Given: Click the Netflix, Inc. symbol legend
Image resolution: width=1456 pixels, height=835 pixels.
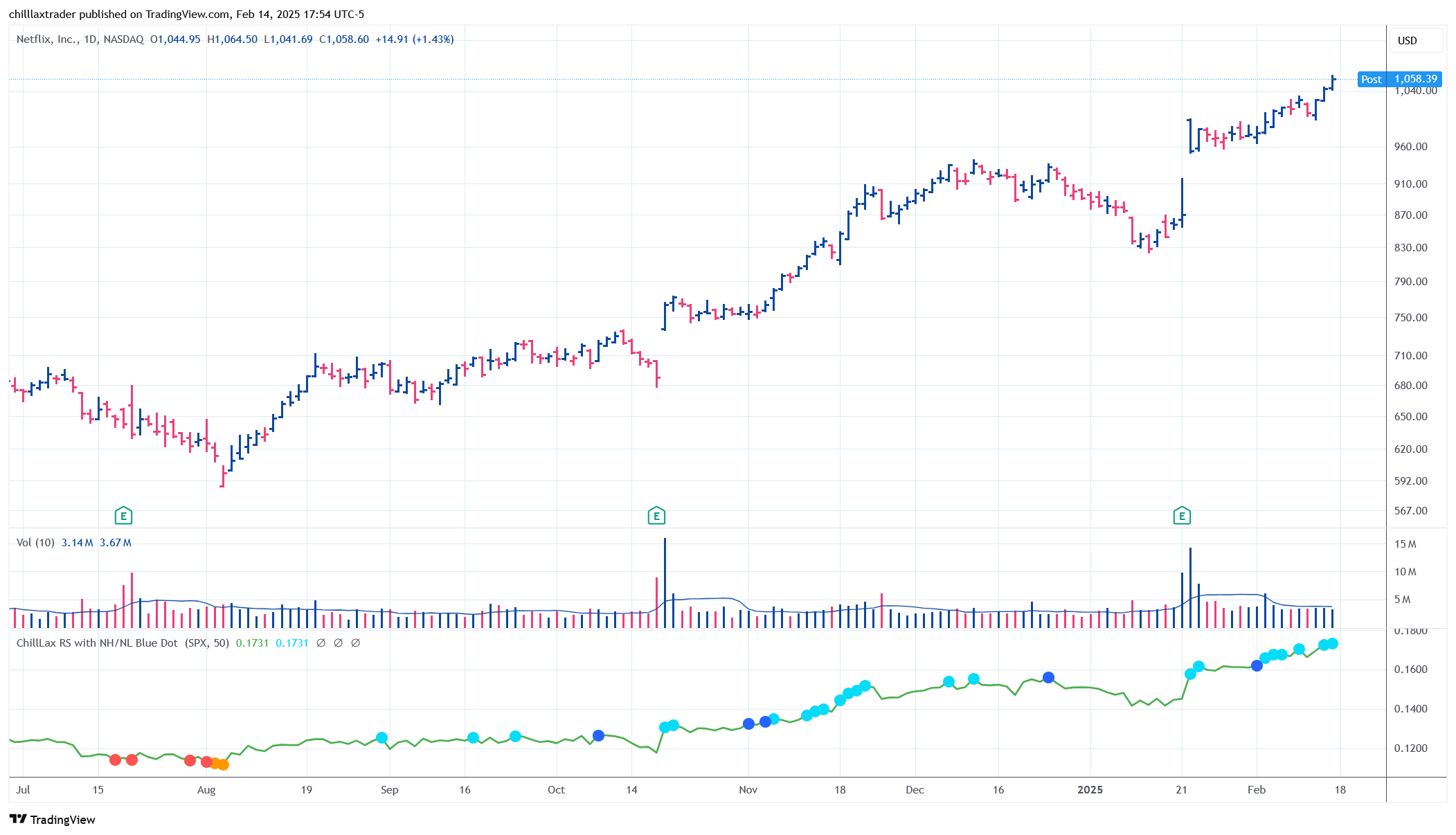Looking at the screenshot, I should (x=80, y=39).
